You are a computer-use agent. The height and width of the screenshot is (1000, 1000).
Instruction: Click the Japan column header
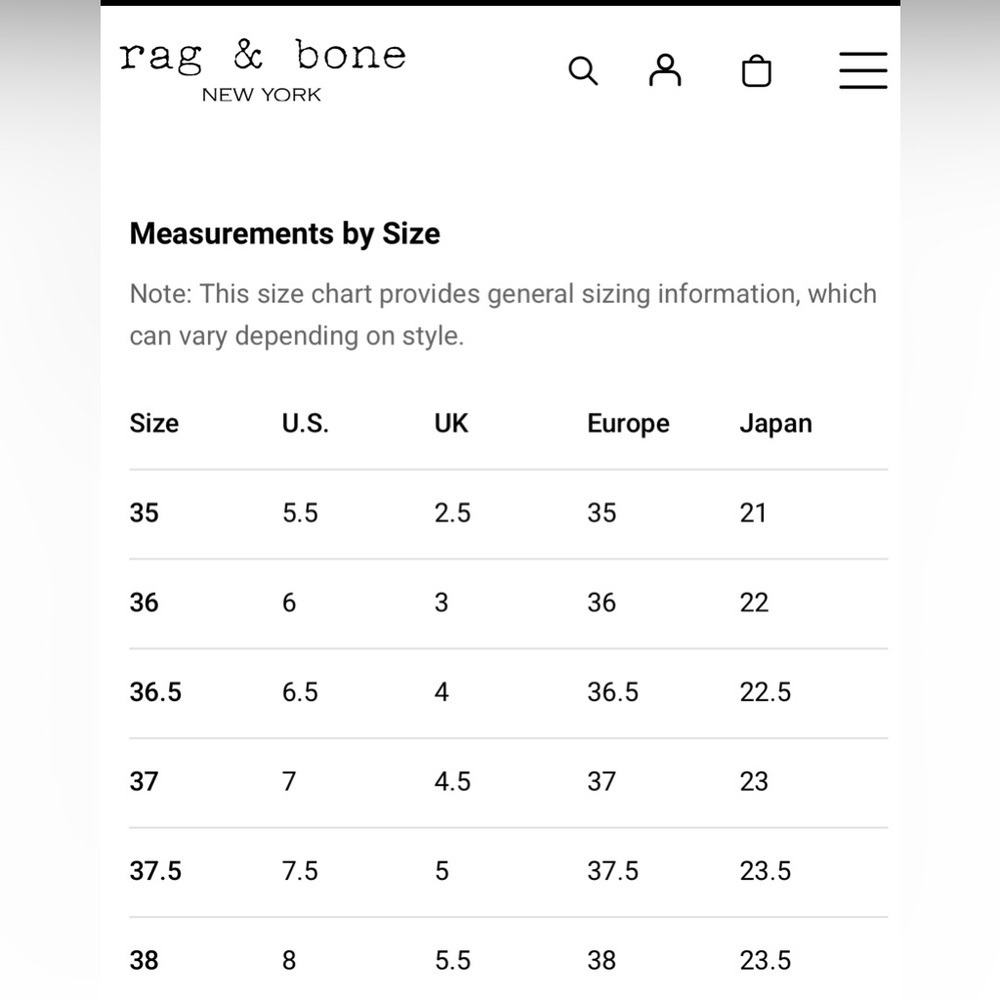[776, 424]
